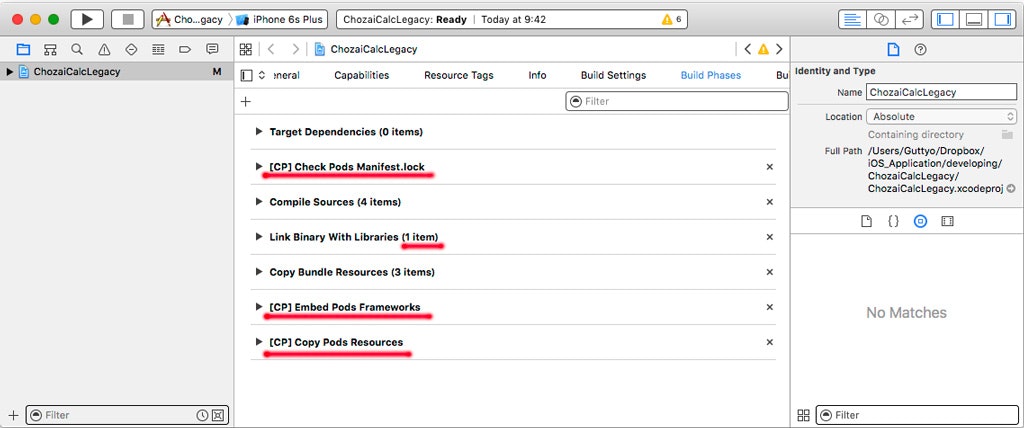This screenshot has height=428, width=1024.
Task: Choose folder for containing directory
Action: click(1007, 135)
